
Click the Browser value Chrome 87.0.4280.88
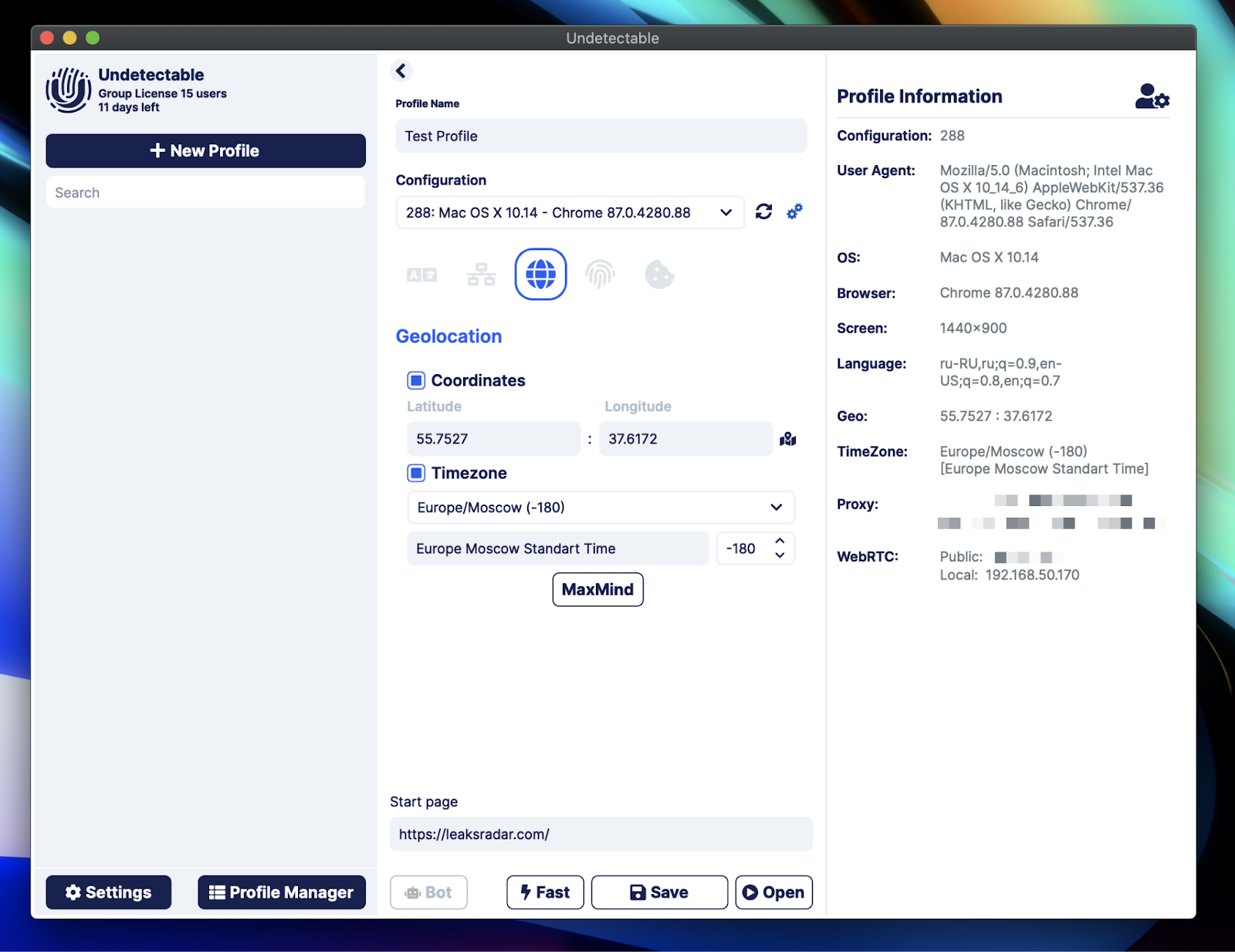1009,292
